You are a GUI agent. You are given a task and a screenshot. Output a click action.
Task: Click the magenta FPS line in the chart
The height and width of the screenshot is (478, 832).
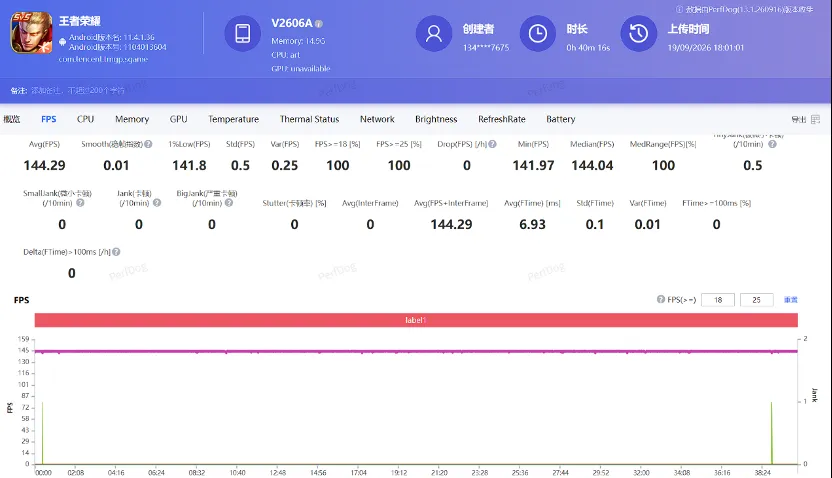click(416, 351)
